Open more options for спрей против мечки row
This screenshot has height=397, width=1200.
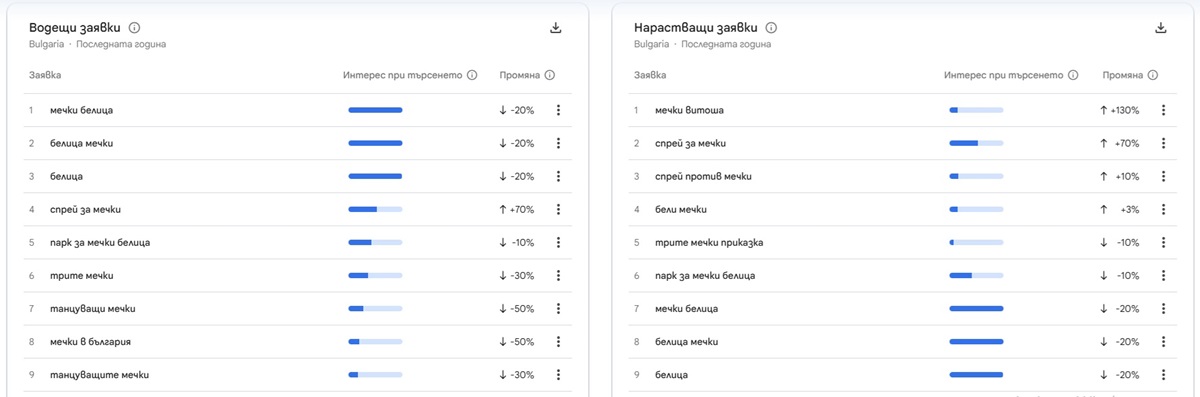(1163, 176)
